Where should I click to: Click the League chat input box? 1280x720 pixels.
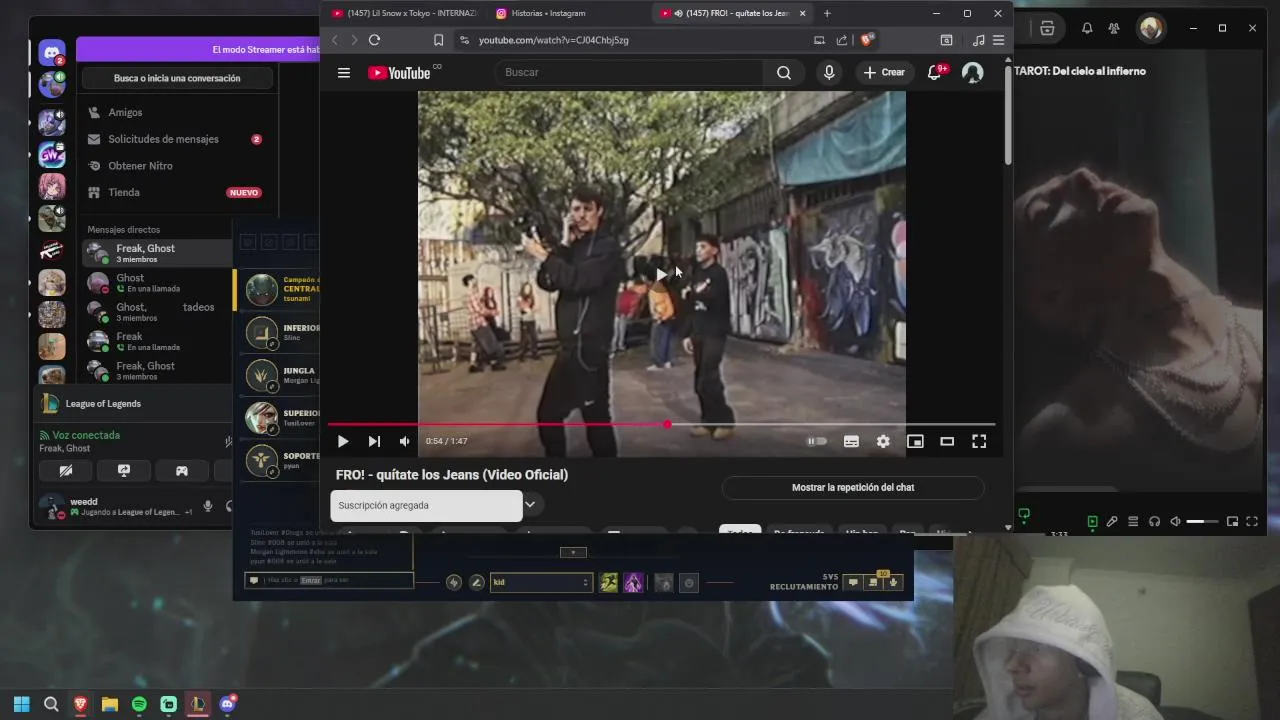329,580
